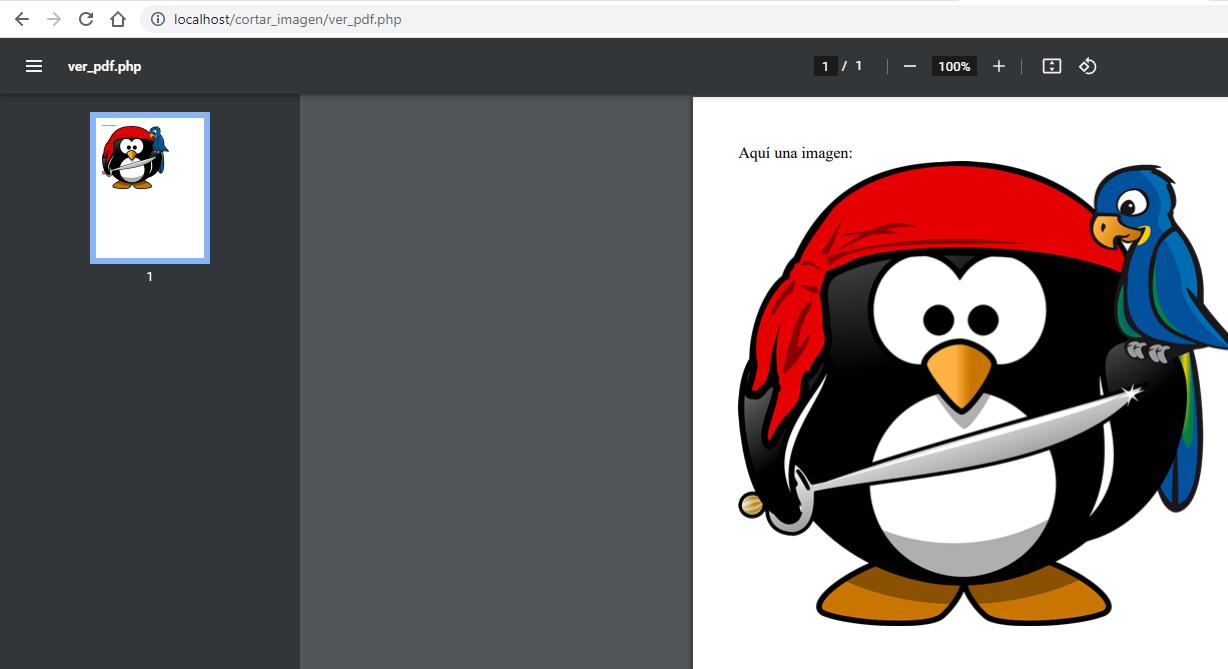Click the text "Aquí una imagen:"
This screenshot has height=669, width=1228.
795,153
